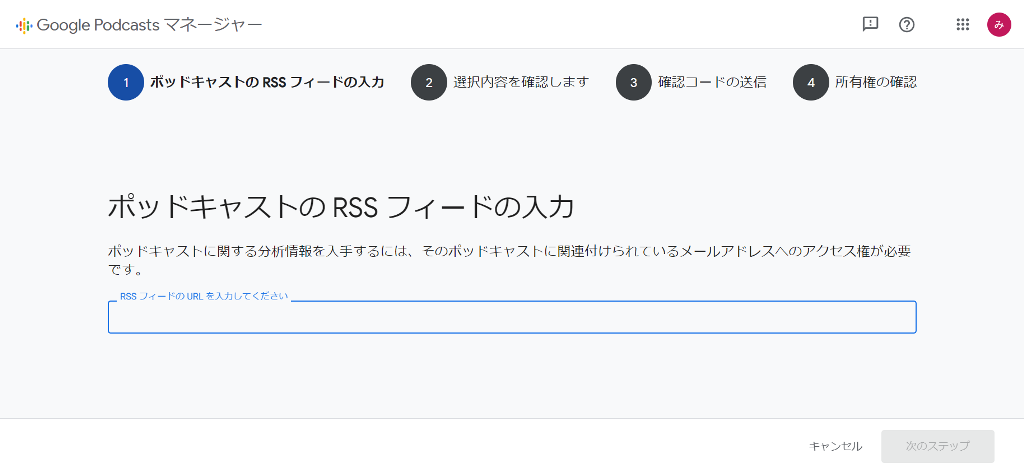Click the Google Podcasts マネージャー title
1024x474 pixels.
[x=150, y=25]
